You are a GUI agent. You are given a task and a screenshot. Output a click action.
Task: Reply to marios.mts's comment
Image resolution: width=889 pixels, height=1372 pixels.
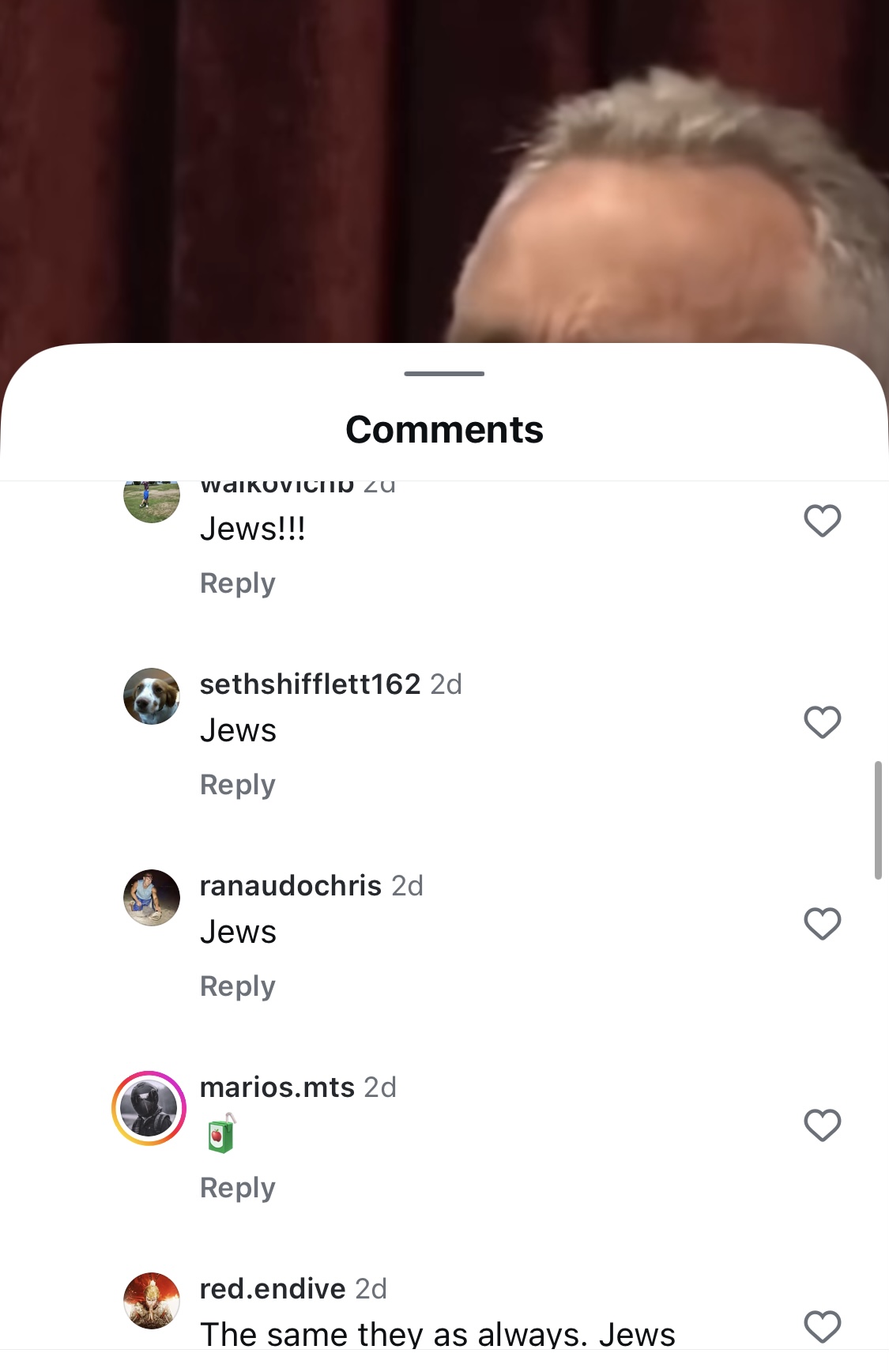(x=238, y=1188)
